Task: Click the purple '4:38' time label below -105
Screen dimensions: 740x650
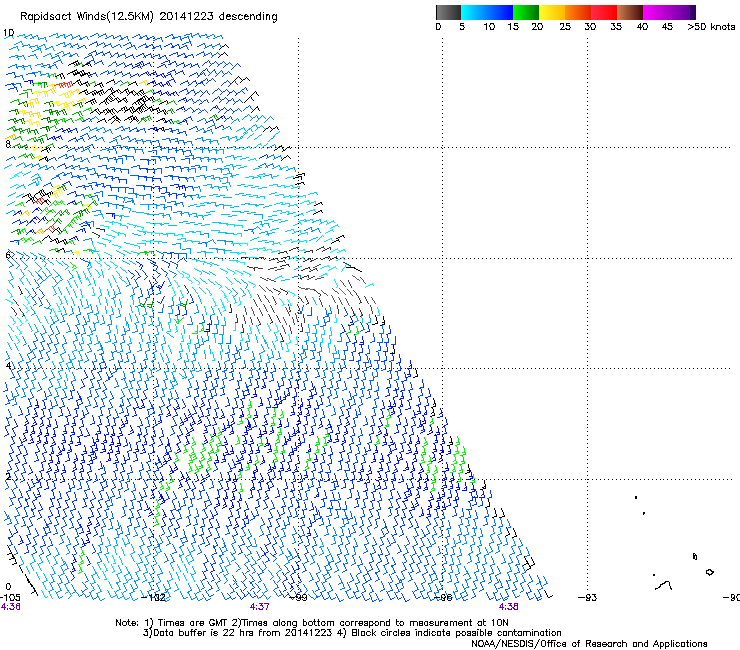Action: point(10,607)
